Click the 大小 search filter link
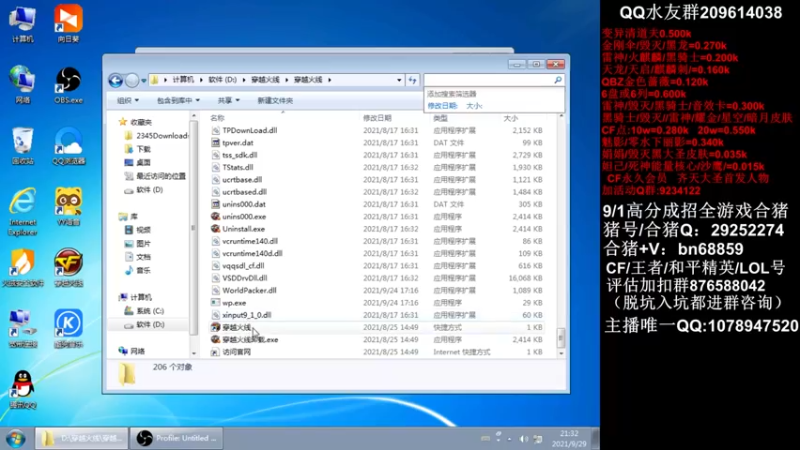Screen dimensions: 800x450 [x=473, y=106]
